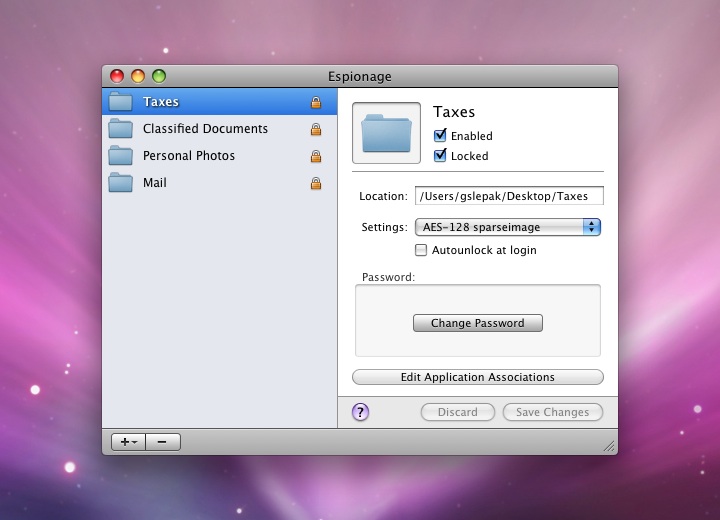Click the Mail folder icon in sidebar
The height and width of the screenshot is (520, 720).
tap(121, 183)
